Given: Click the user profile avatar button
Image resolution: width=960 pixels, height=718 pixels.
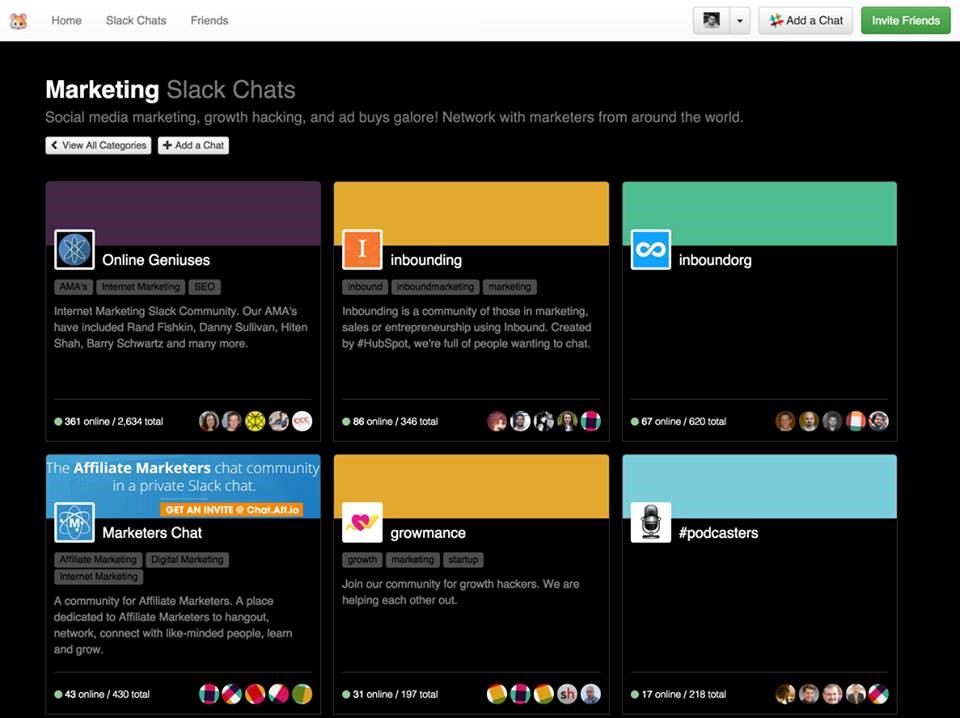Looking at the screenshot, I should click(711, 20).
